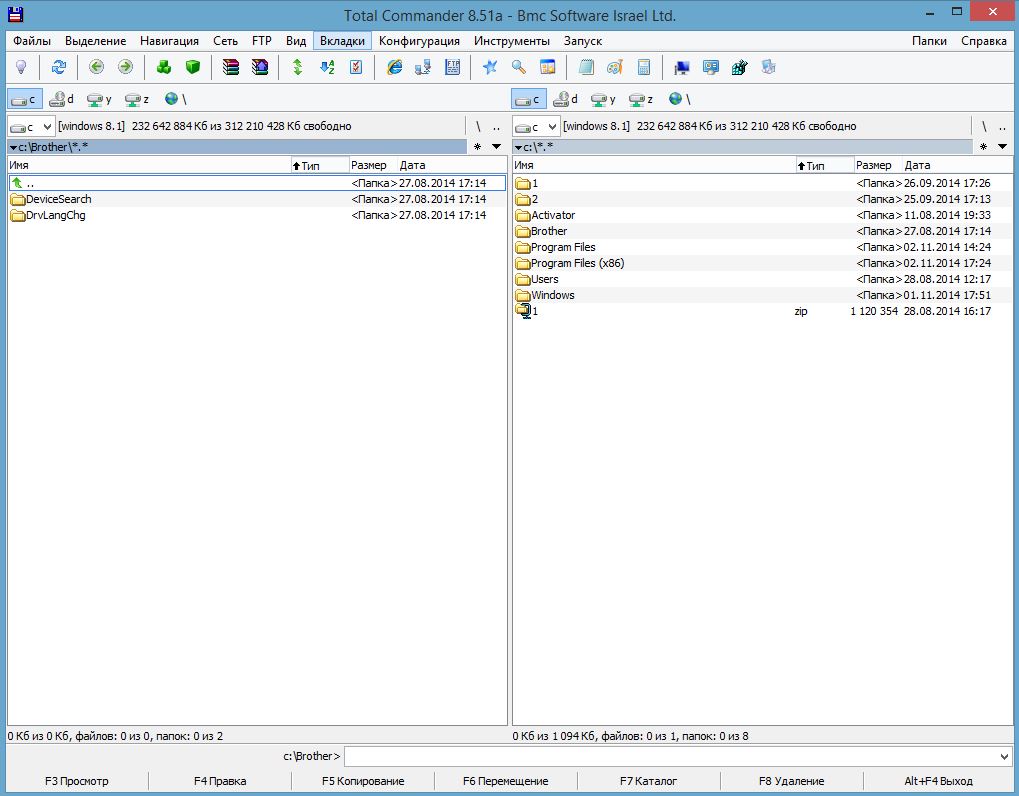This screenshot has width=1019, height=796.
Task: Open the Выделение menu
Action: [x=96, y=41]
